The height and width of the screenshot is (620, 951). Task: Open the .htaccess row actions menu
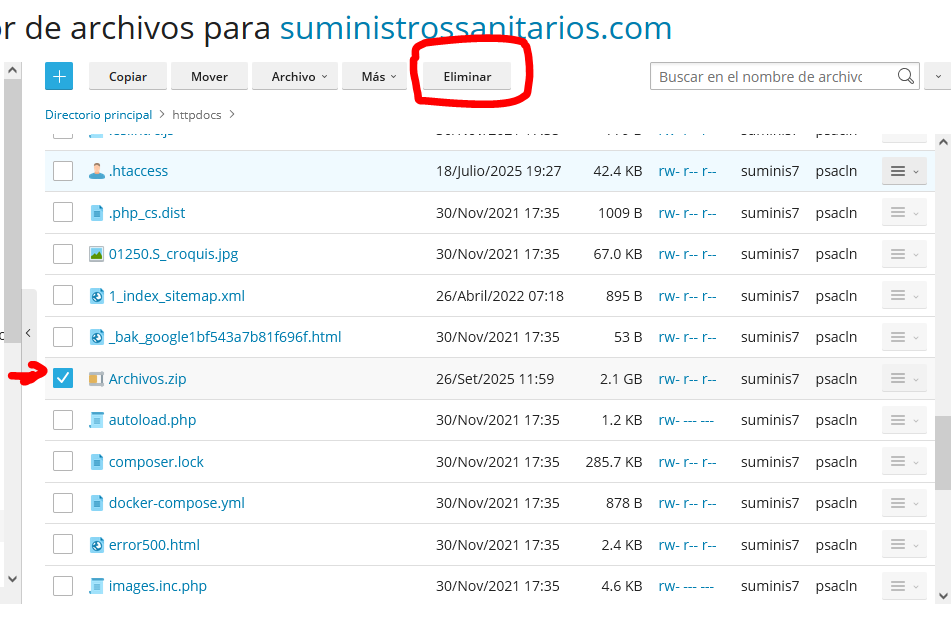tap(903, 171)
